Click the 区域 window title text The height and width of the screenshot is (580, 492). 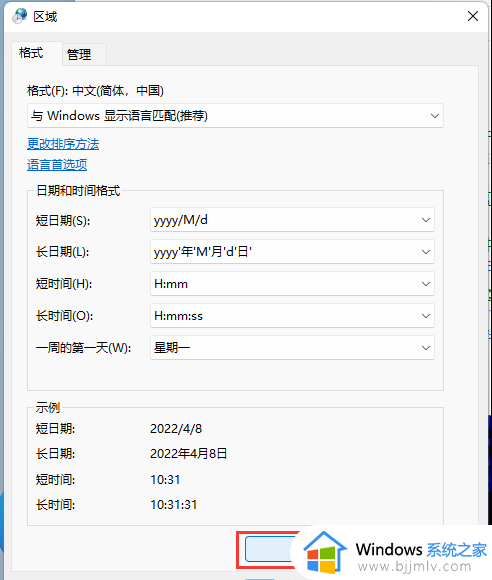pos(46,17)
